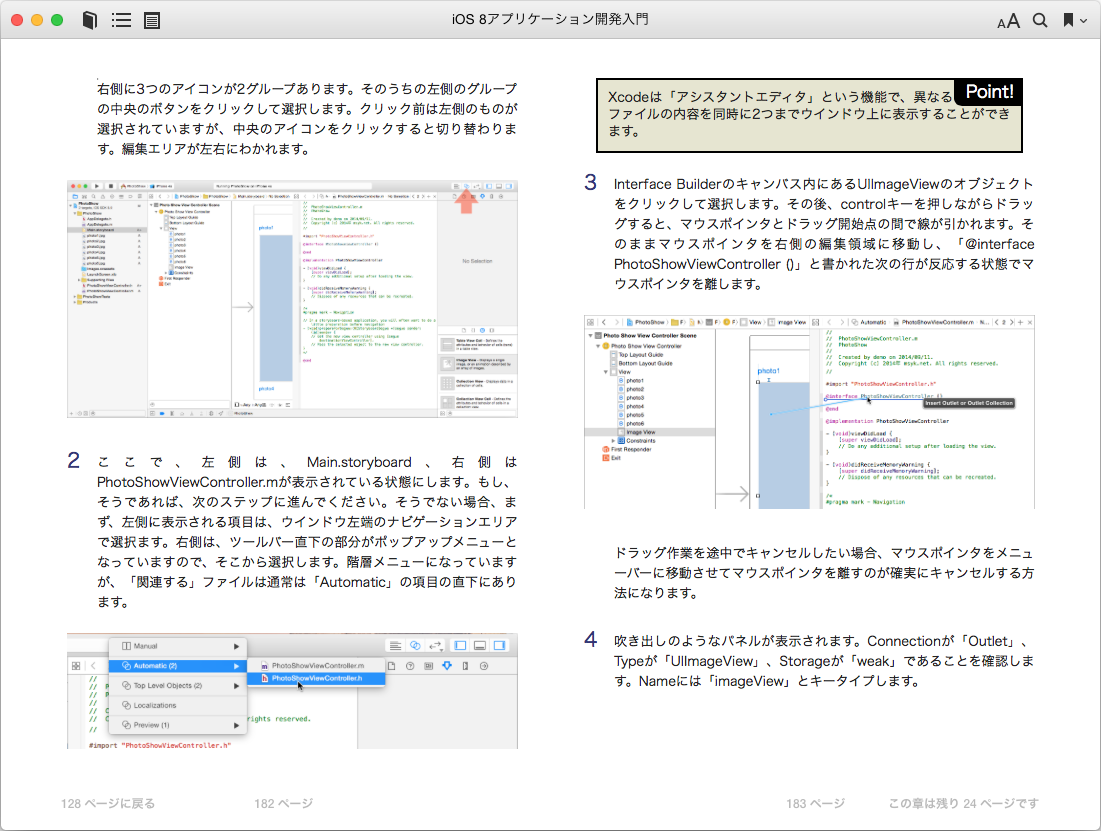Open the Xcode assistant editor screenshot
Image resolution: width=1101 pixels, height=831 pixels.
coord(292,298)
